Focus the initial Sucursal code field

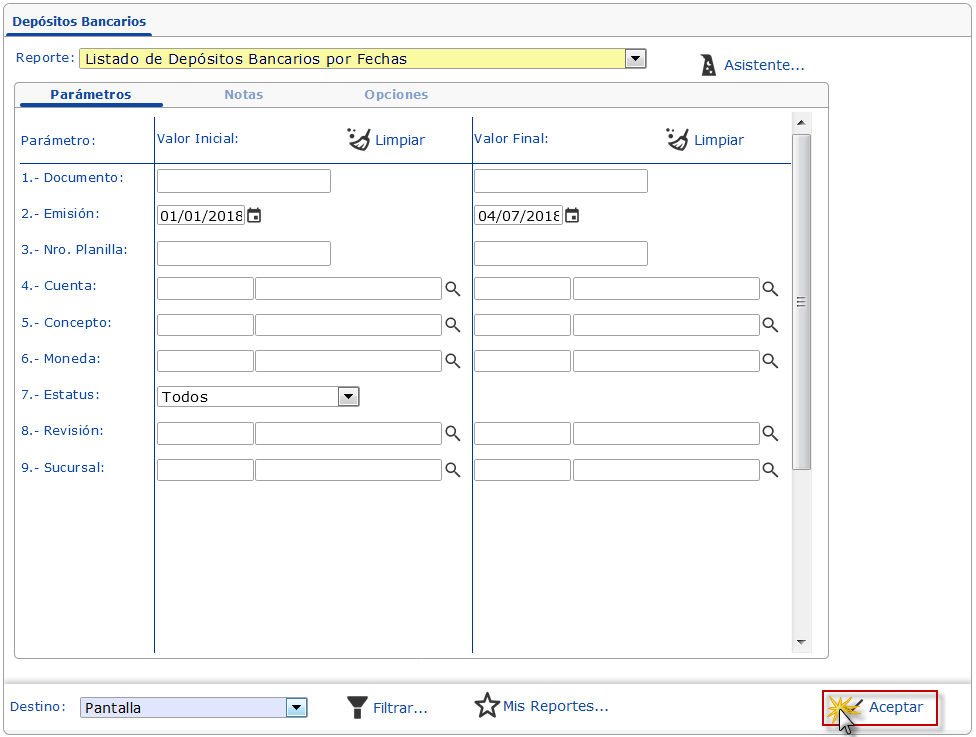tap(205, 470)
